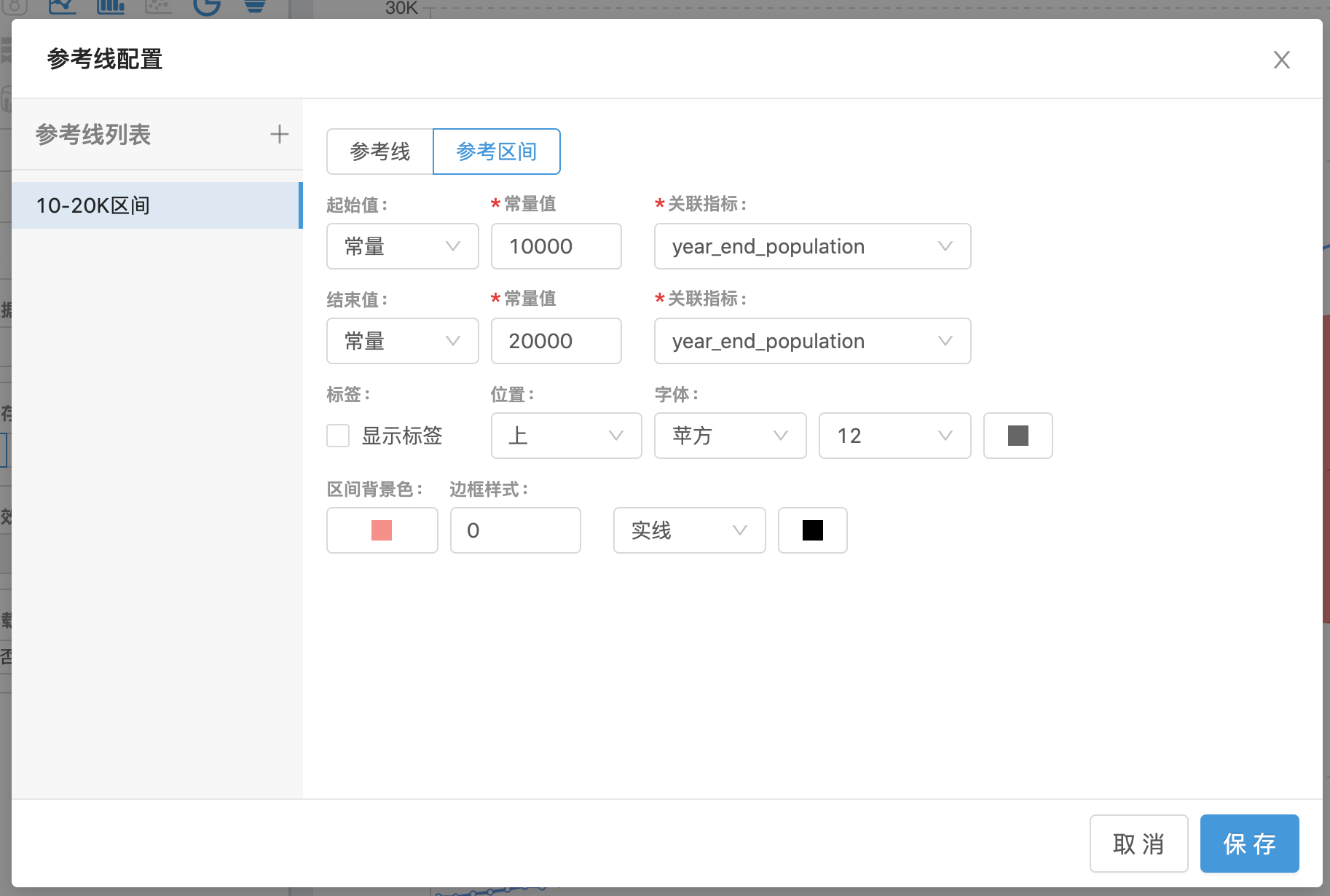Click the 保存 button
Screen dimensions: 1330x896
(1249, 844)
